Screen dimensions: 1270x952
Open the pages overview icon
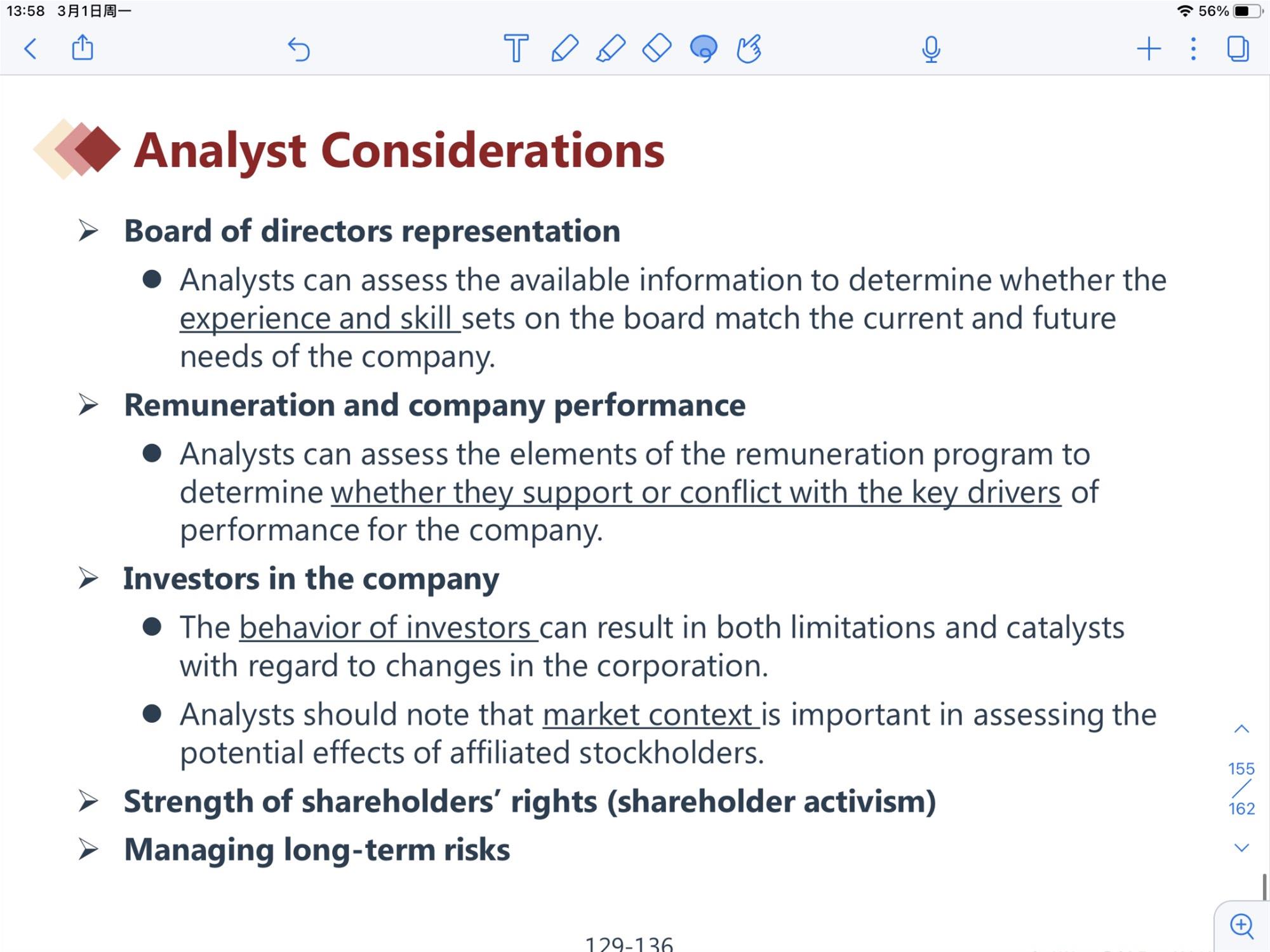click(x=1238, y=49)
